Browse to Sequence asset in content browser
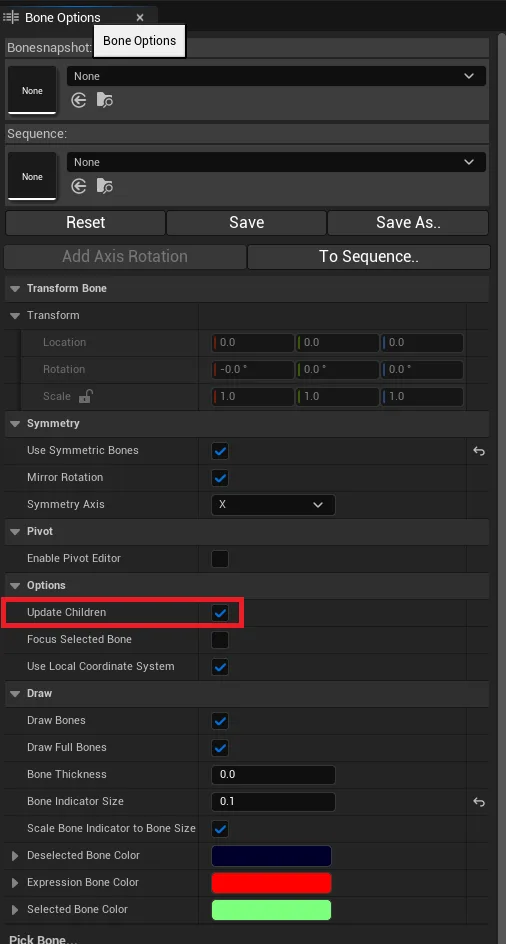This screenshot has height=944, width=506. (x=105, y=186)
